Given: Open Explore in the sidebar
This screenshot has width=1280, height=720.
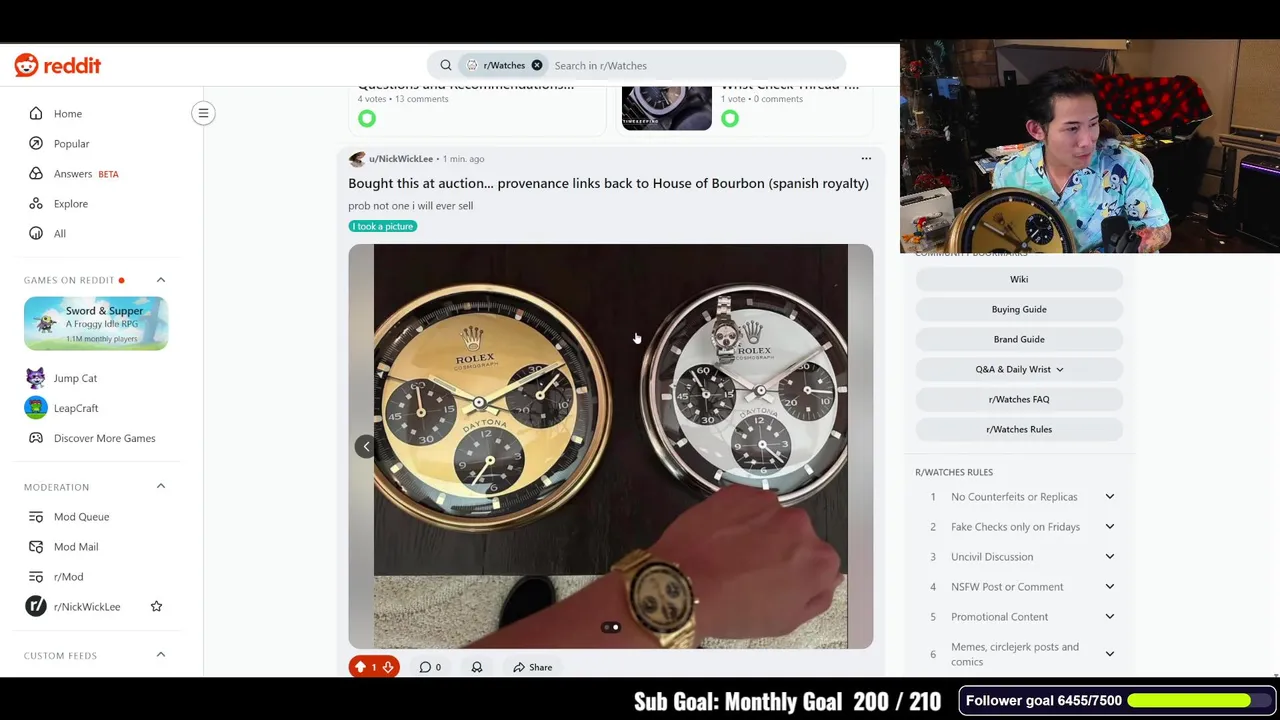Looking at the screenshot, I should [71, 204].
